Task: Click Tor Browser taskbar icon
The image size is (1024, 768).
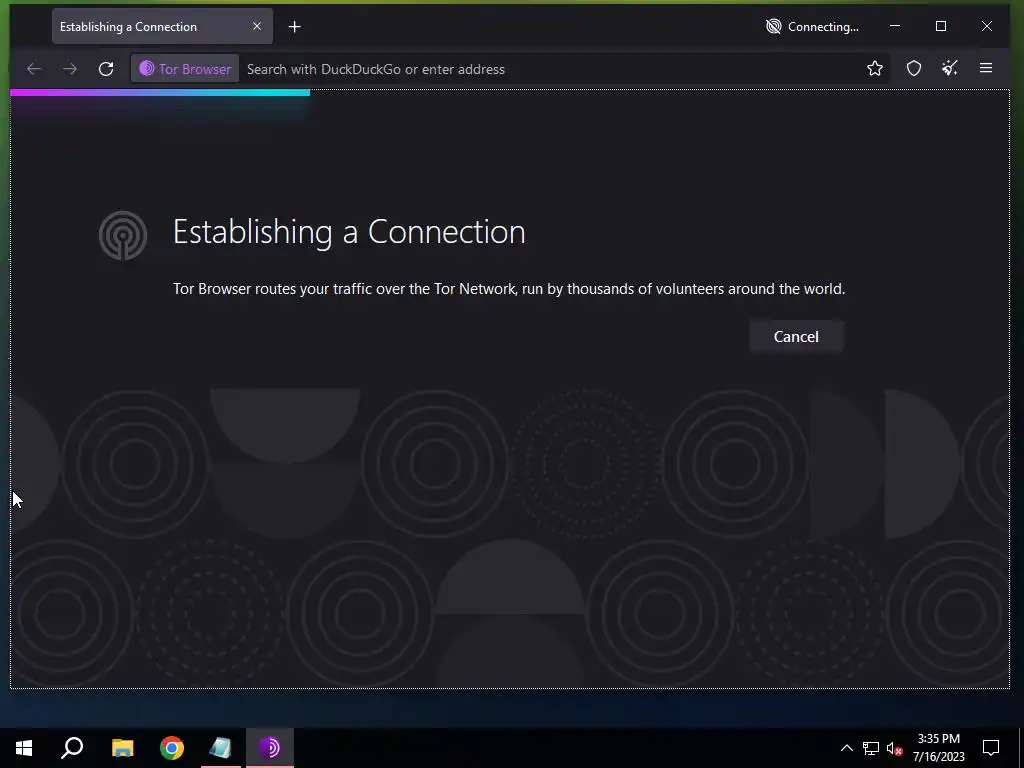Action: click(270, 748)
